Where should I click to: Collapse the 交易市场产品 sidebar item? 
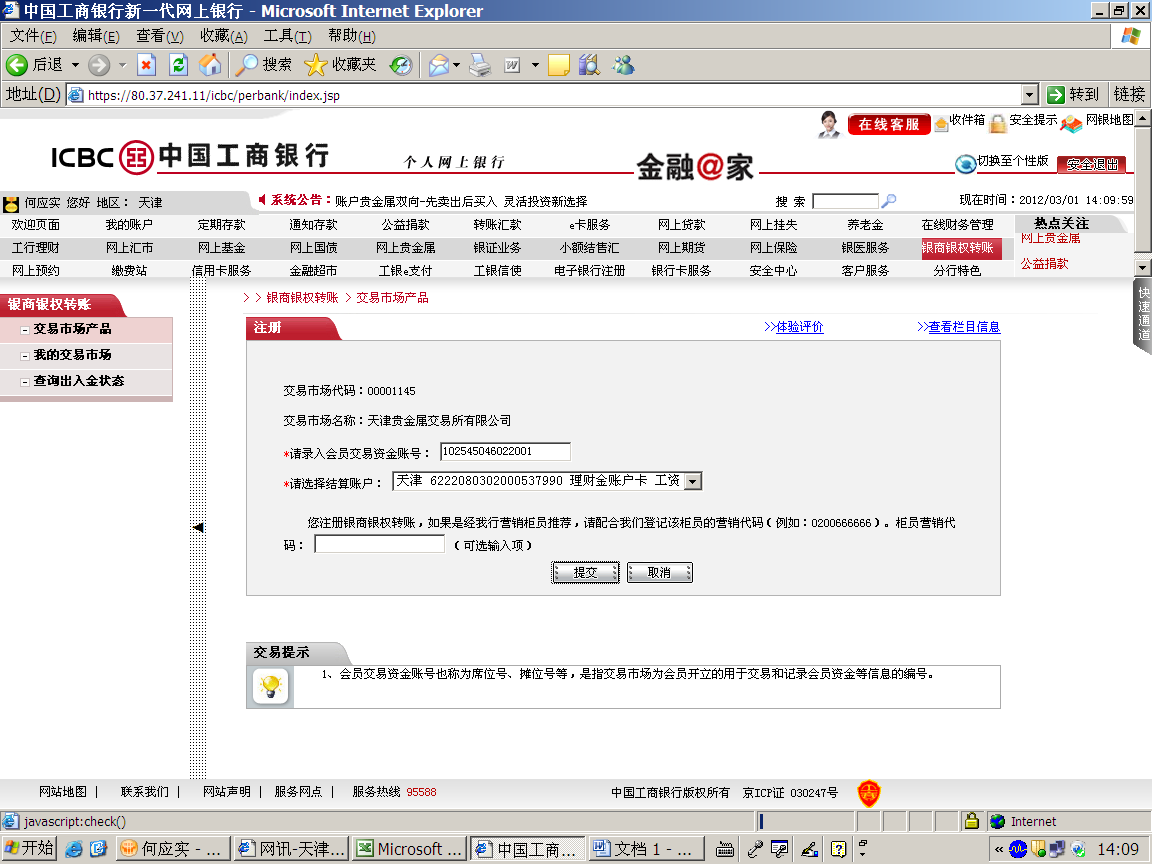pyautogui.click(x=24, y=330)
